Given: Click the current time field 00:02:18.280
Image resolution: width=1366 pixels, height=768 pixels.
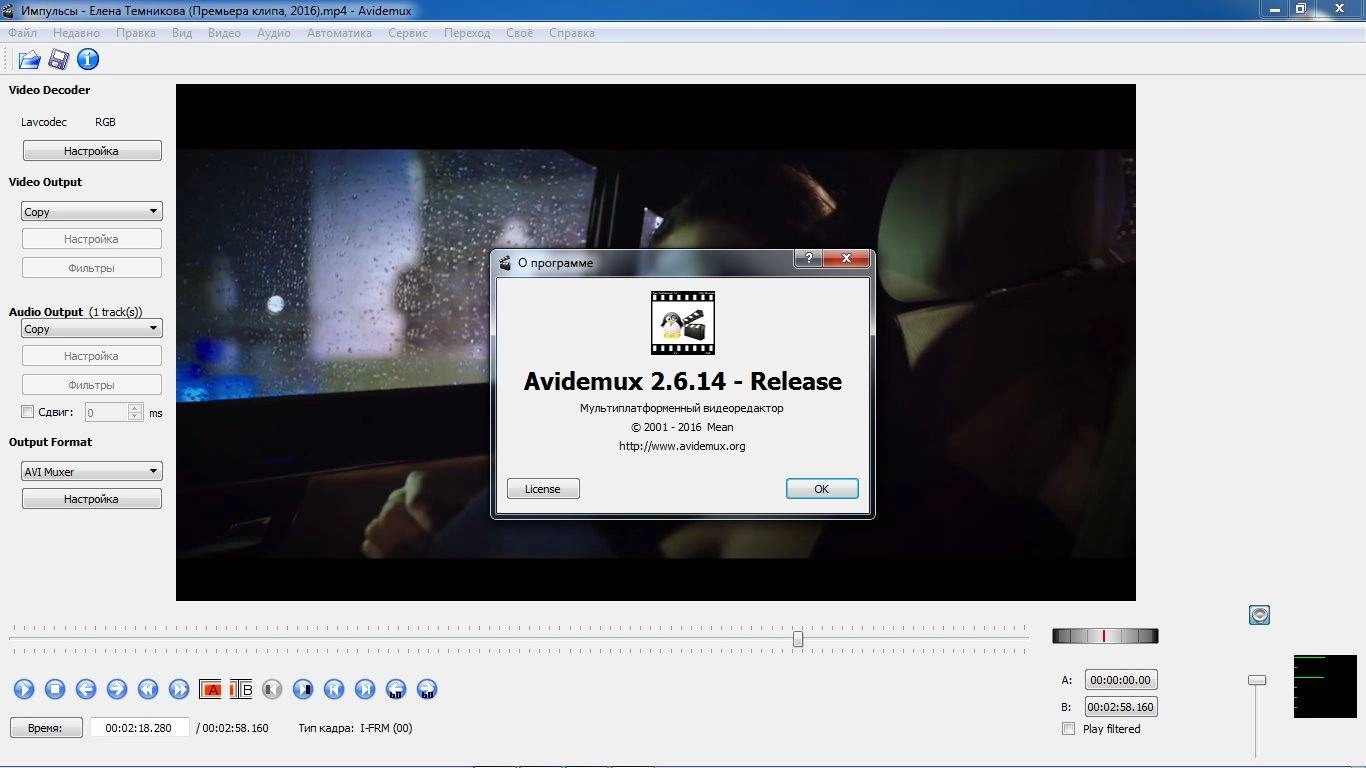Looking at the screenshot, I should click(x=139, y=728).
